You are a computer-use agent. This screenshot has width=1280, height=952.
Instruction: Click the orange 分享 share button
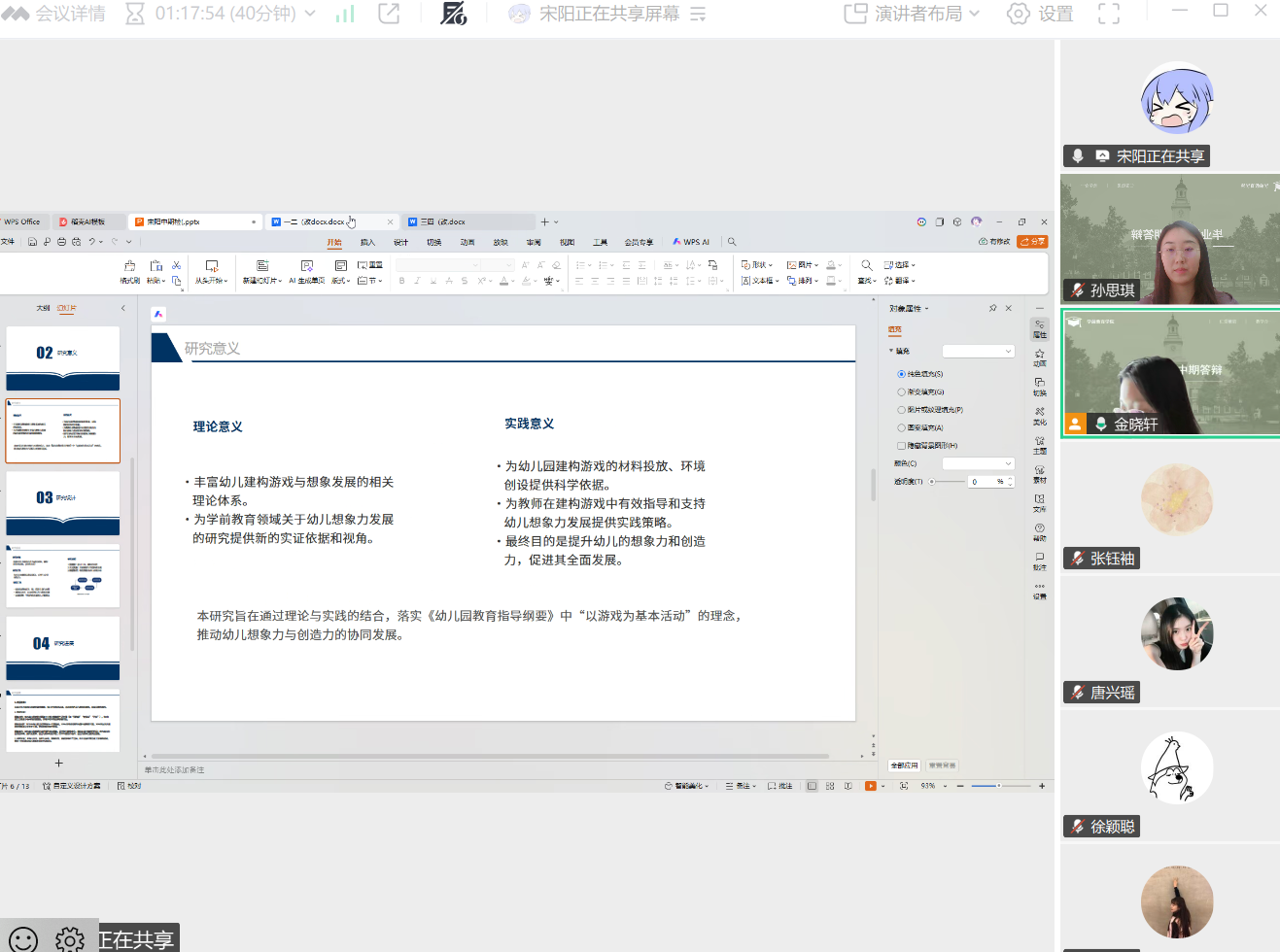point(1032,242)
